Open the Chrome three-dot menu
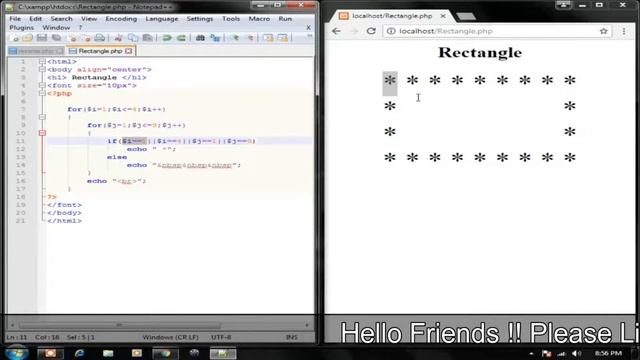This screenshot has width=640, height=360. coord(624,31)
